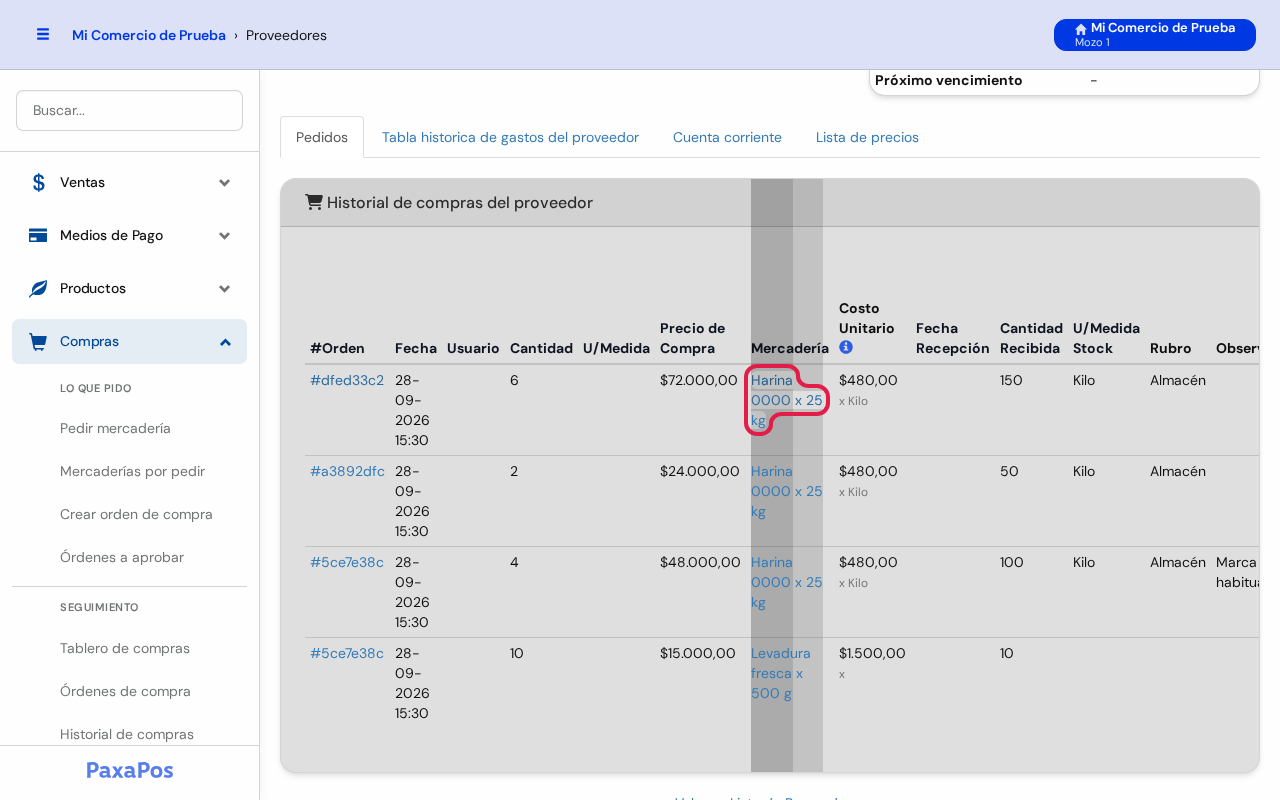
Task: Open order #5ce7e38c with $48.000,00
Action: point(347,562)
